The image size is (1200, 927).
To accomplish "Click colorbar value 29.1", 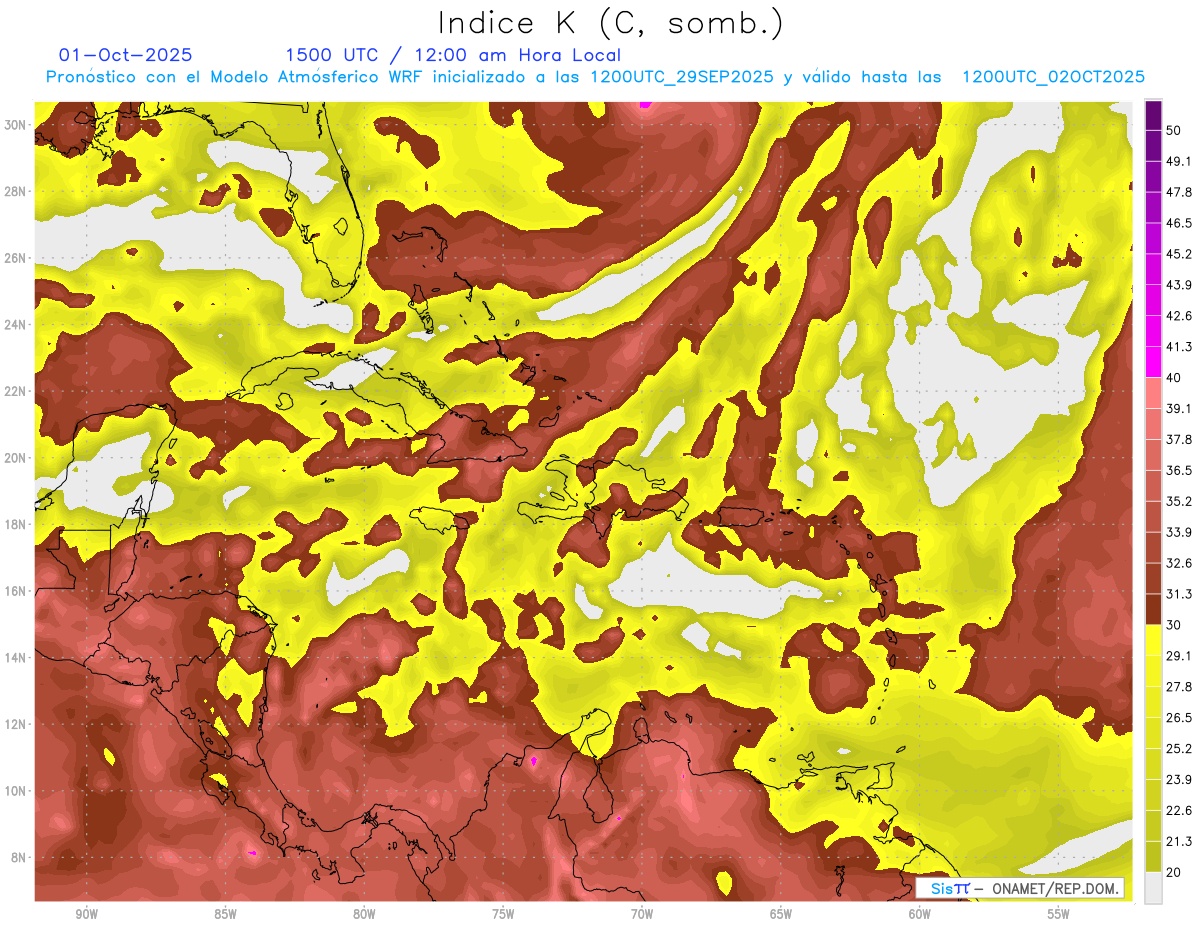I will click(x=1179, y=655).
